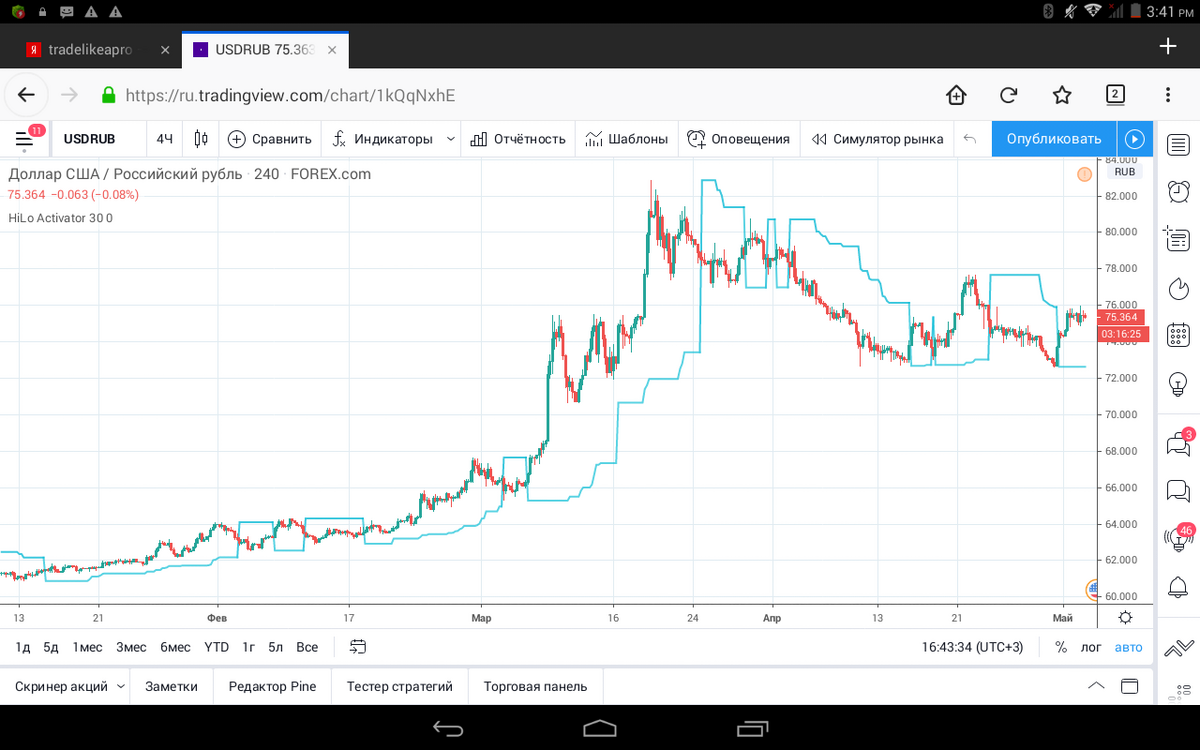Viewport: 1200px width, 750px height.
Task: Open the Заметки tab
Action: [171, 686]
